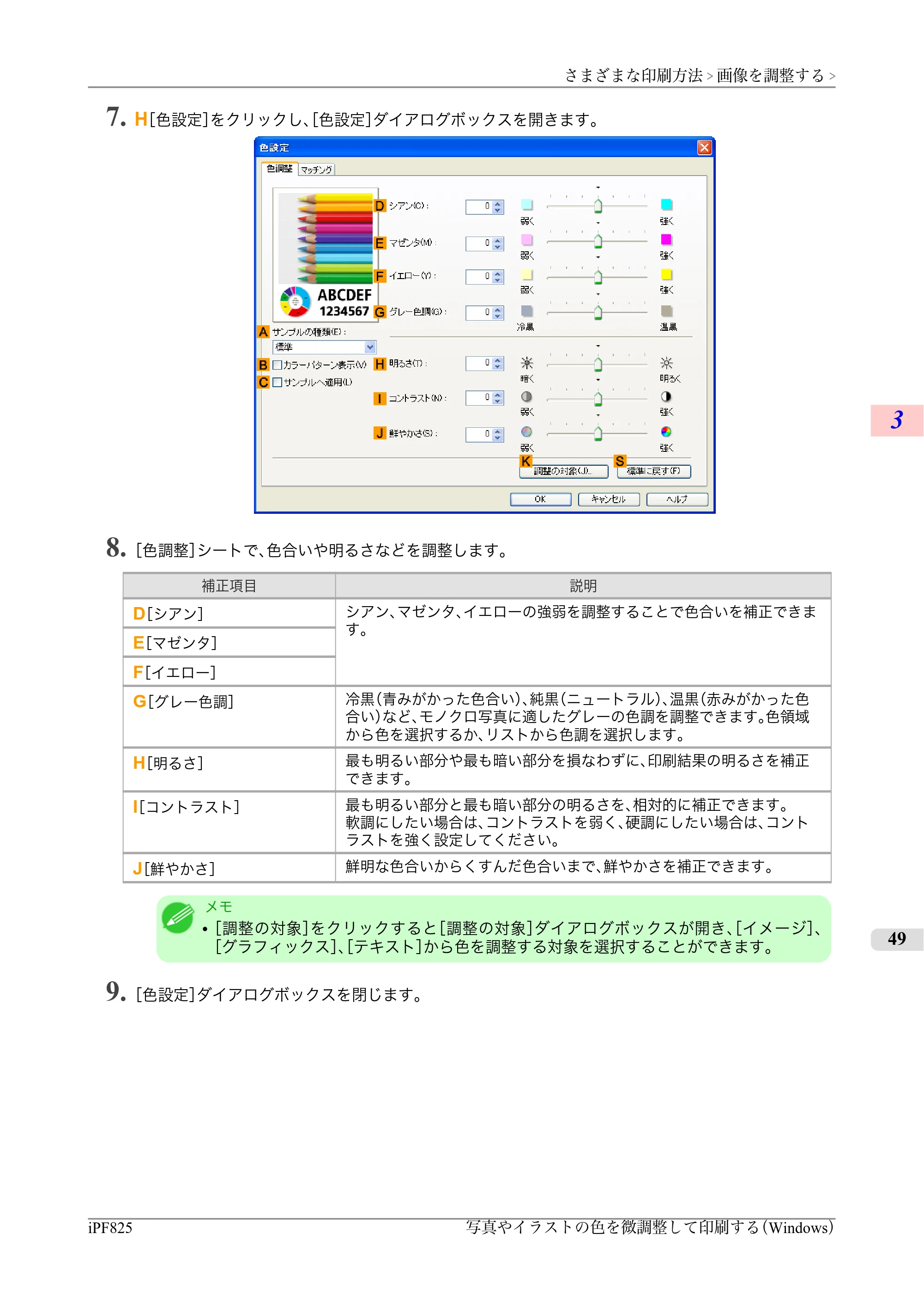Click the 標準に戻す button
The height and width of the screenshot is (1307, 924).
[x=654, y=471]
